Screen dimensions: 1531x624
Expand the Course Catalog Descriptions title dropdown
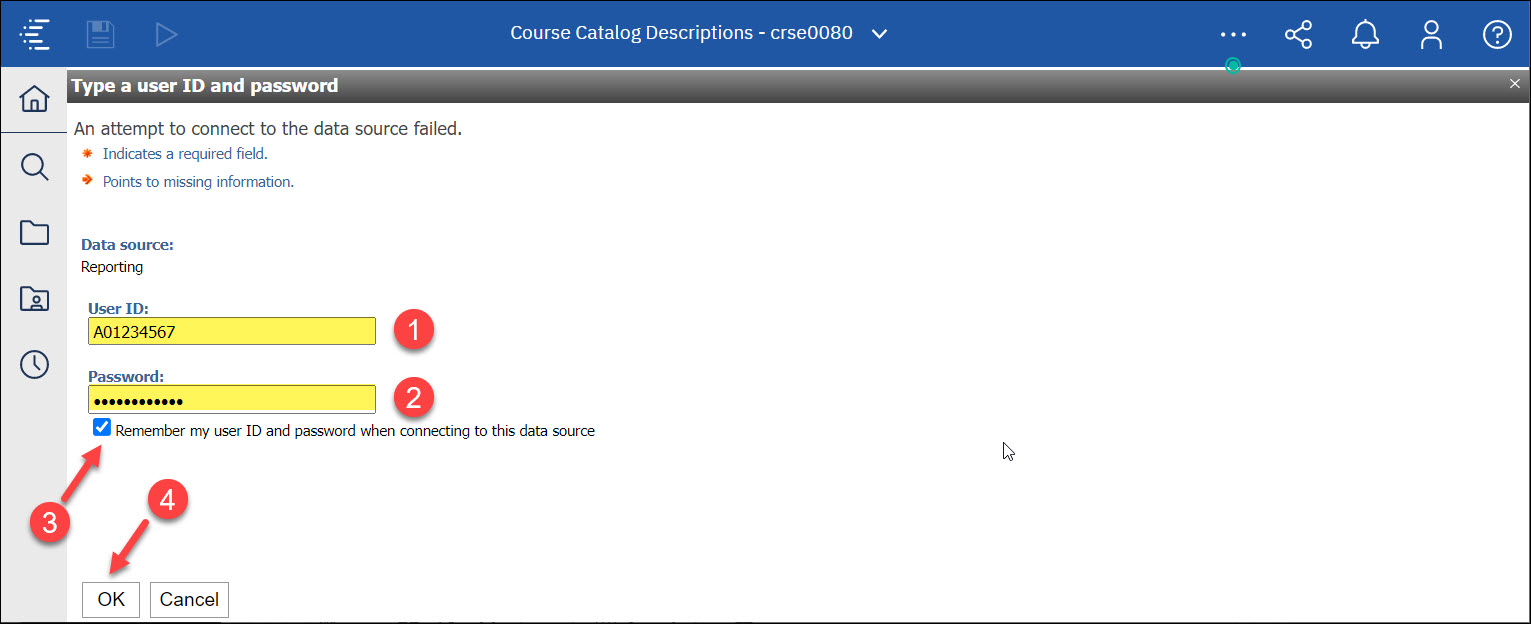pos(879,34)
